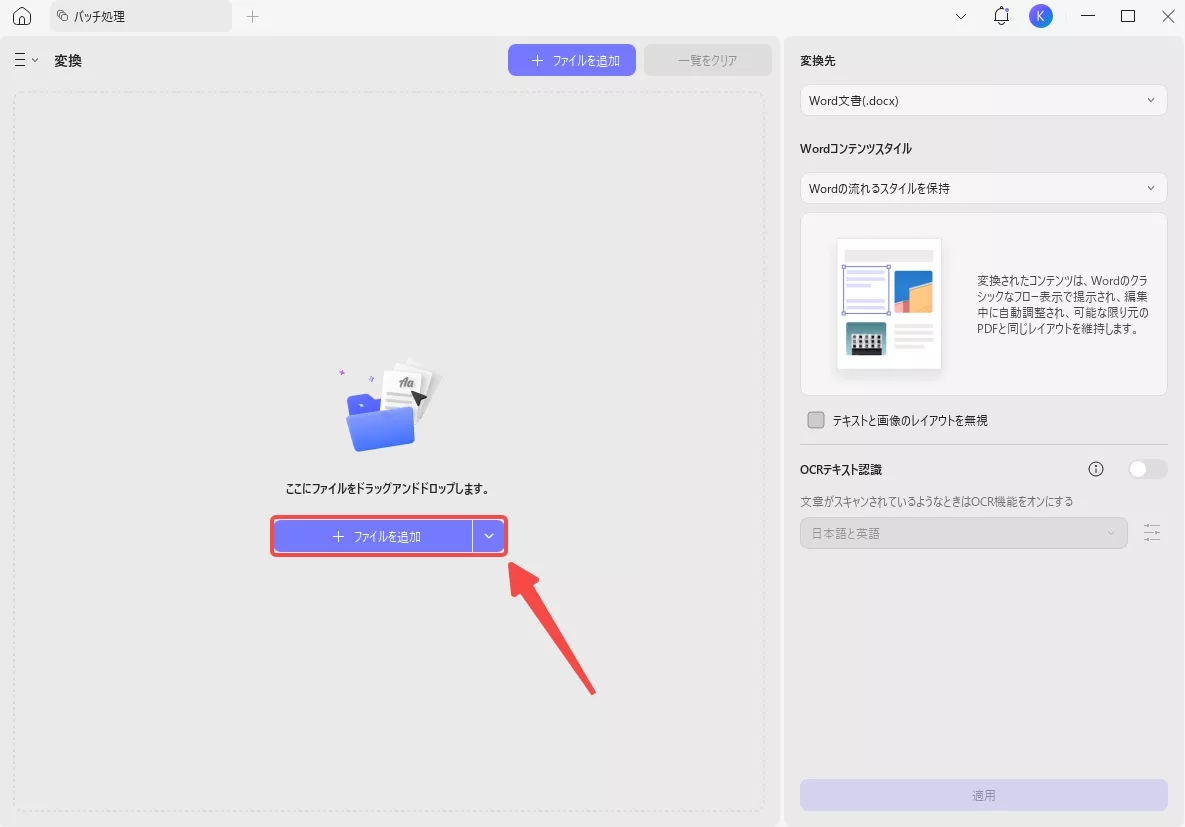The height and width of the screenshot is (827, 1185).
Task: Enable the OCRテキスト認識 toggle
Action: [1147, 467]
